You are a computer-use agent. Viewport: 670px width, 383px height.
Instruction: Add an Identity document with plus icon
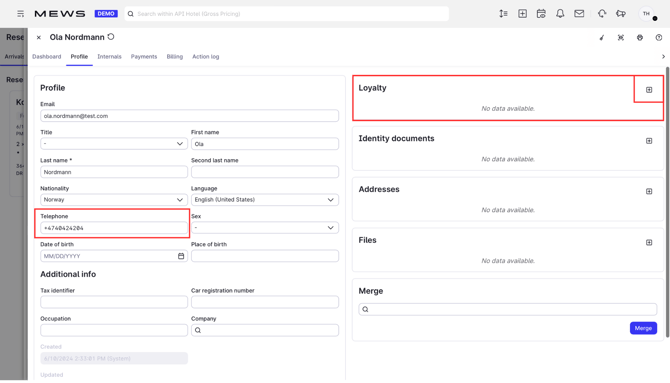pyautogui.click(x=649, y=141)
